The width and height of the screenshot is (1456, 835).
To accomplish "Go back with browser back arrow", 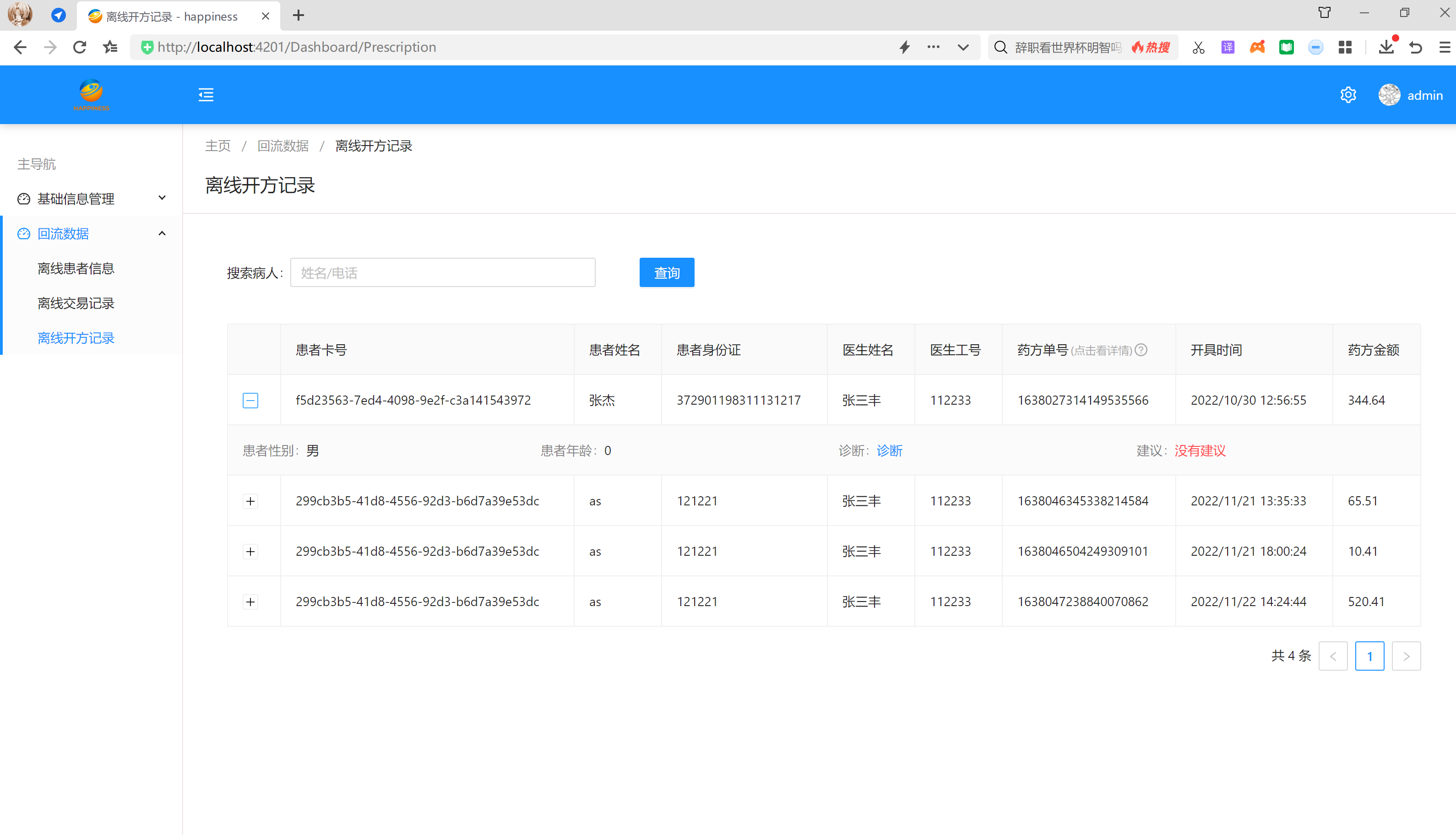I will 20,47.
